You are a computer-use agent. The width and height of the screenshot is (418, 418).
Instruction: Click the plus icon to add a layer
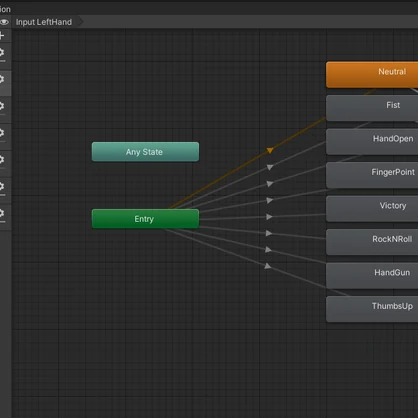click(x=2, y=36)
